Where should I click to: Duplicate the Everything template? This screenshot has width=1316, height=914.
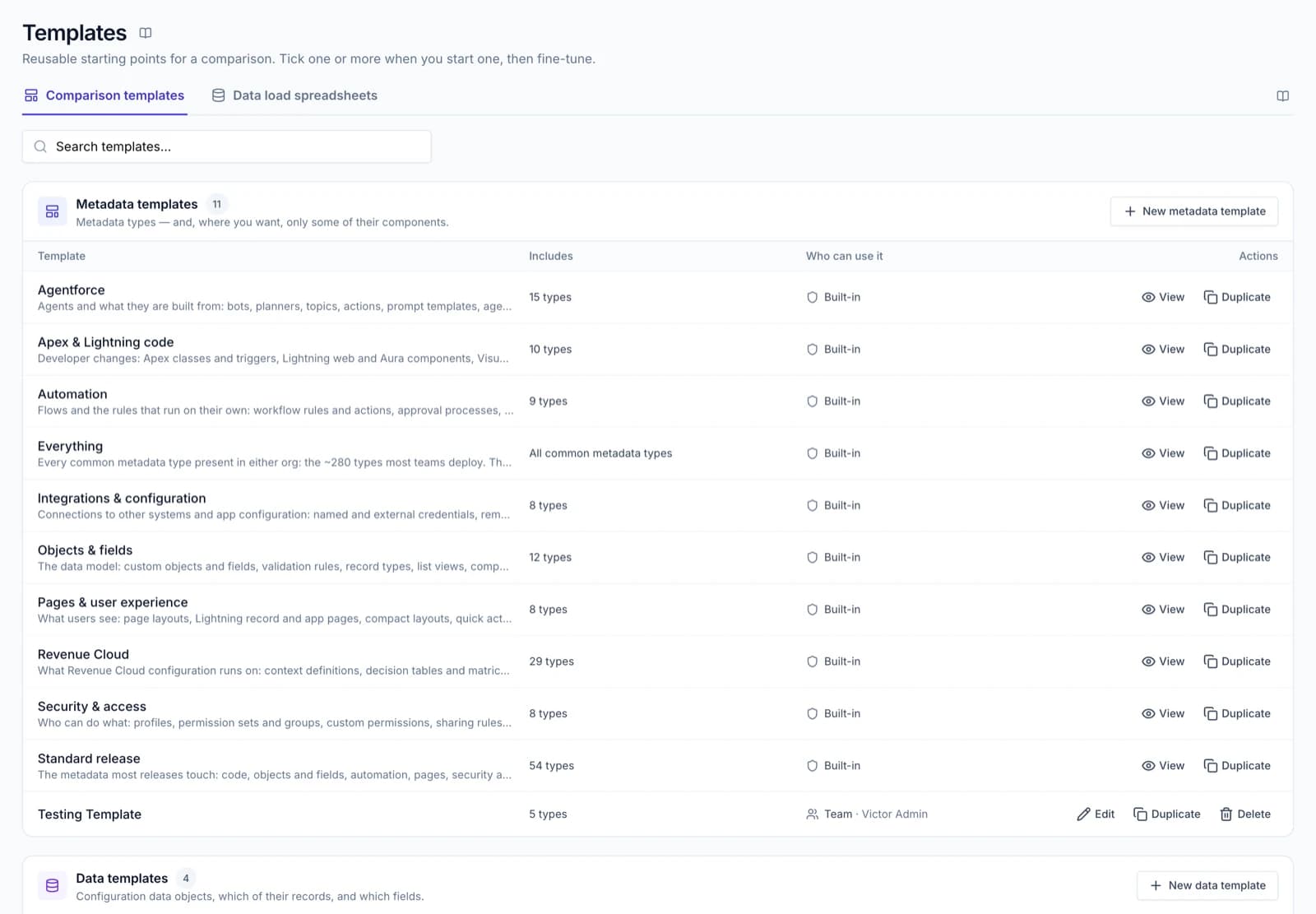[x=1236, y=453]
